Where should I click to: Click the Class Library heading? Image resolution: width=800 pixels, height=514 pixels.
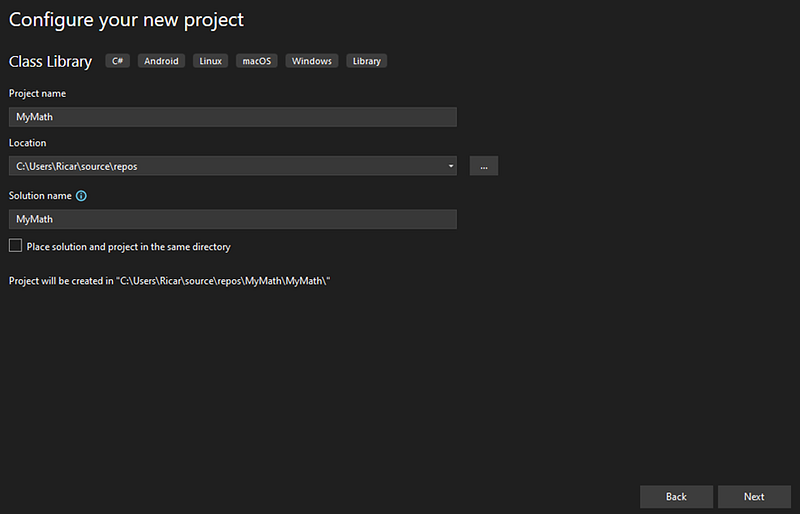coord(51,62)
